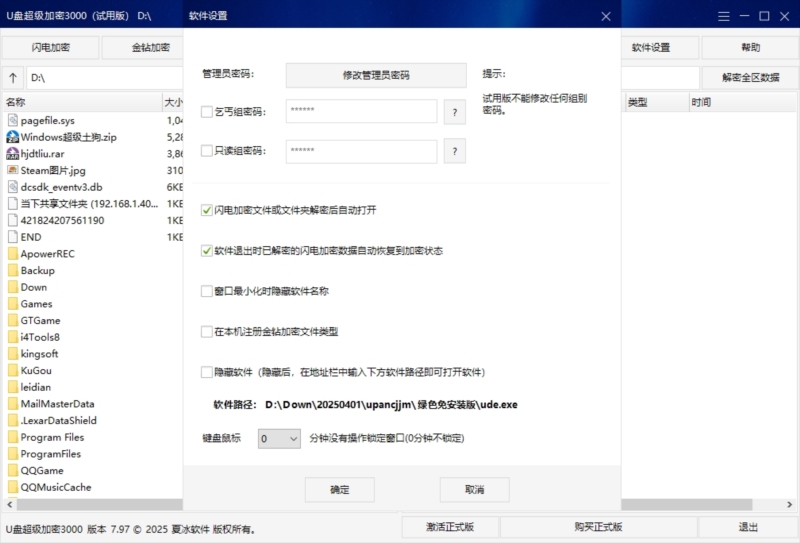Select the Down folder icon
800x543 pixels.
13,287
